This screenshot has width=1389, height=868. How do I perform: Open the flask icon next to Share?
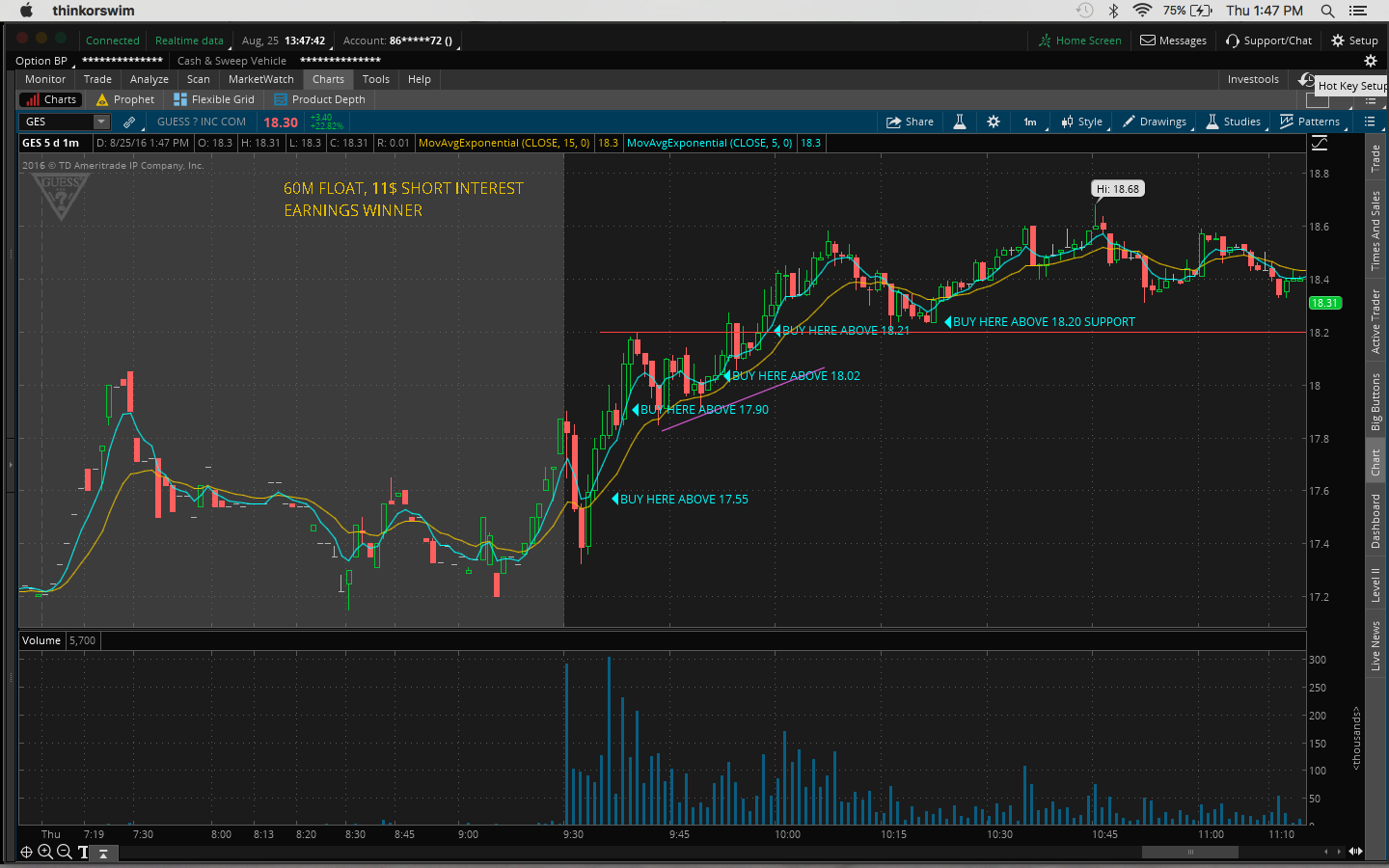[x=960, y=122]
